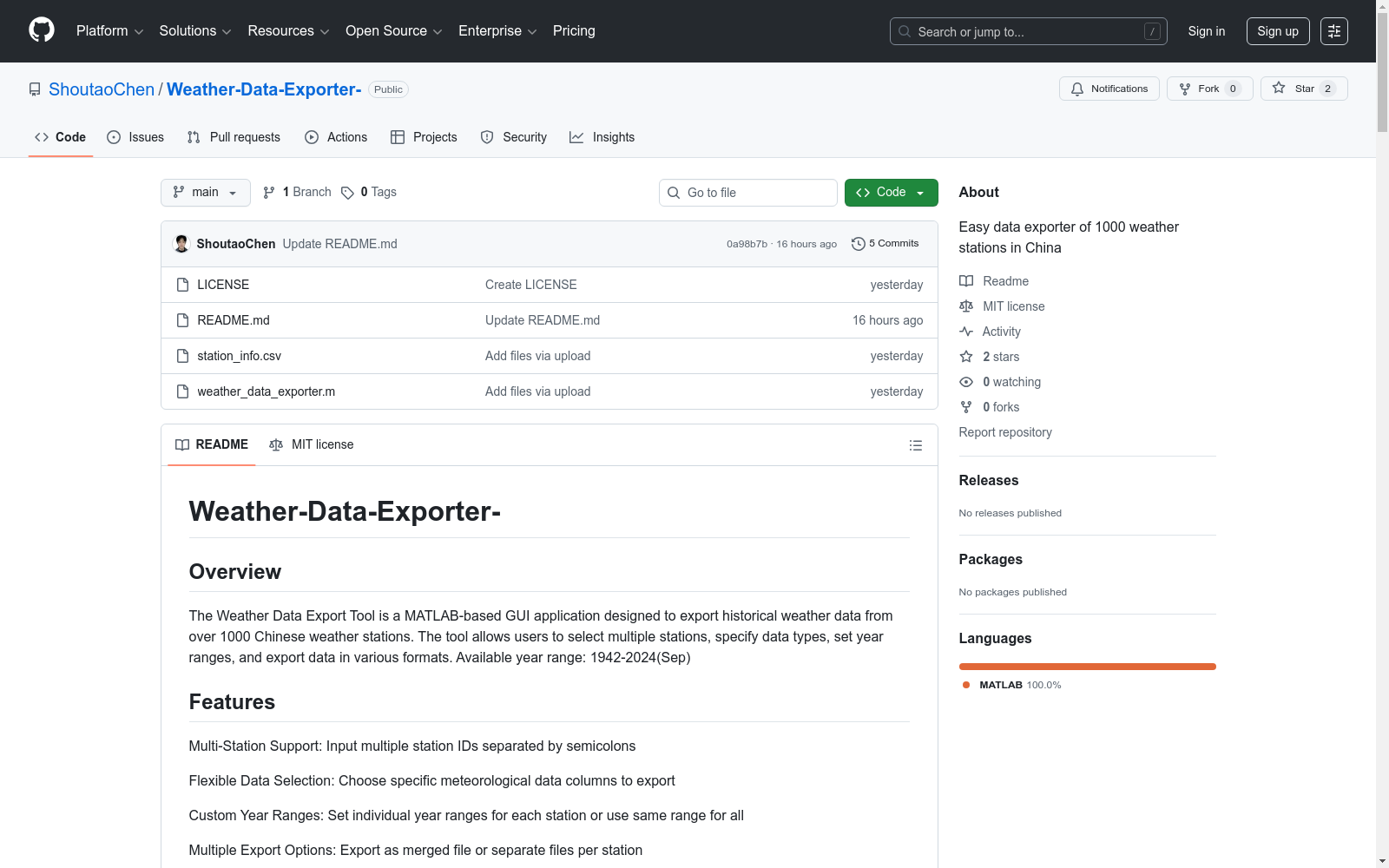Click the search magnifier icon in header
Image resolution: width=1389 pixels, height=868 pixels.
905,31
